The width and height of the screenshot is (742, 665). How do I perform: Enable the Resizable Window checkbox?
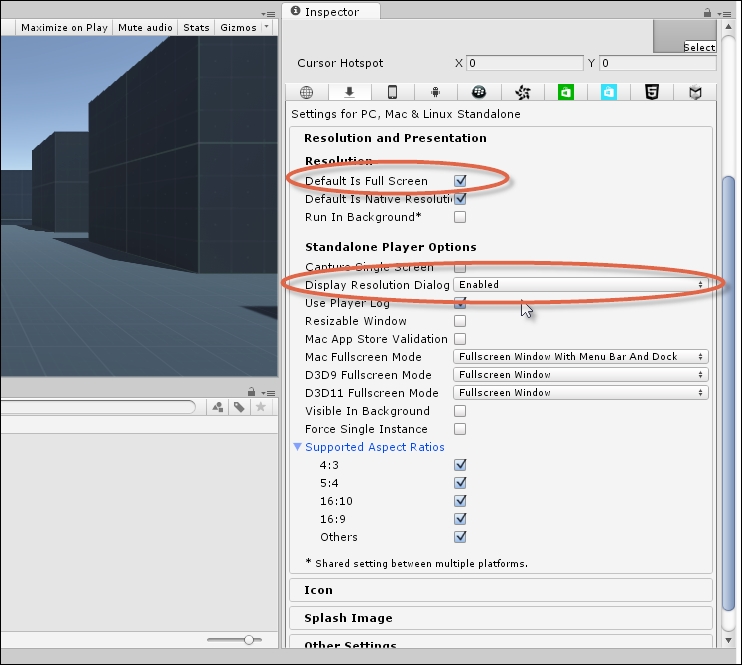[460, 321]
